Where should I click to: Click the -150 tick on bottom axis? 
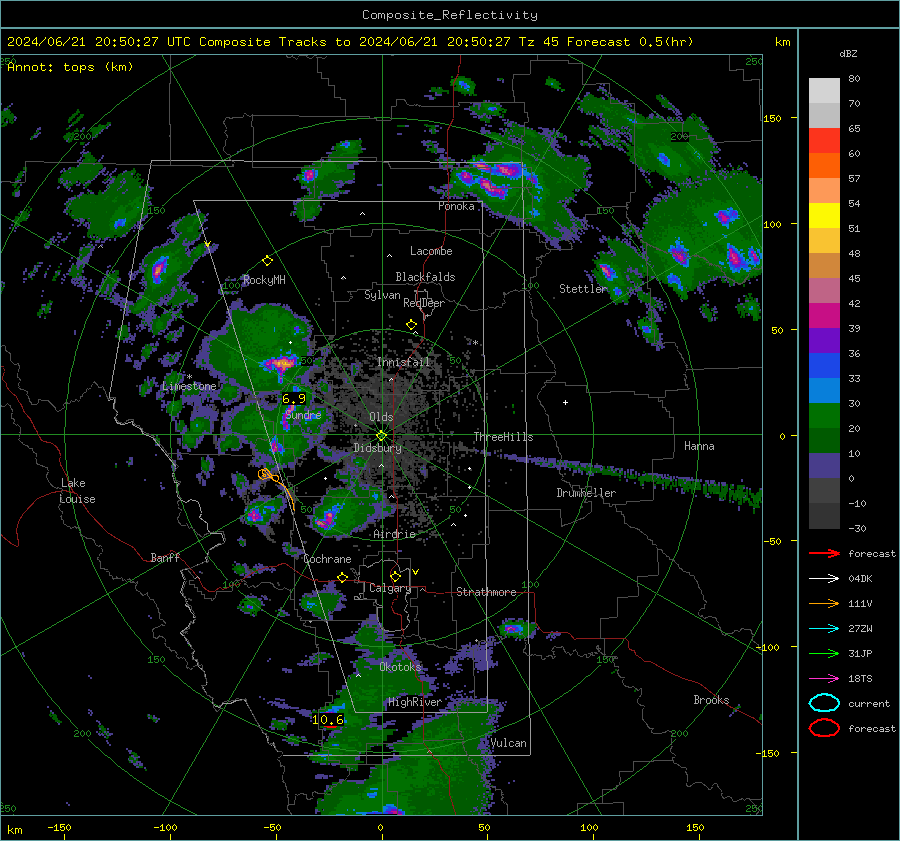(x=59, y=827)
